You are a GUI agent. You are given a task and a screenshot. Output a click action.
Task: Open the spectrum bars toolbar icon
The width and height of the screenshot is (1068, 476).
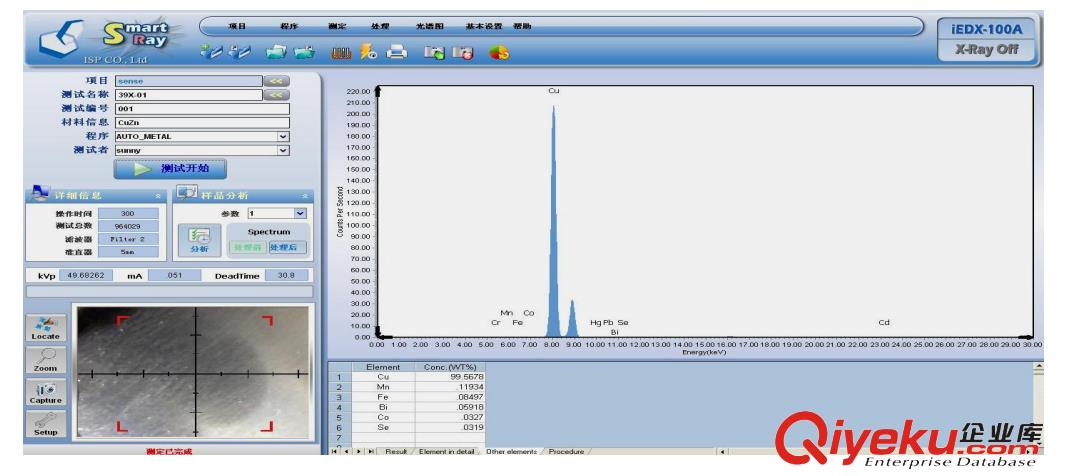[x=341, y=53]
